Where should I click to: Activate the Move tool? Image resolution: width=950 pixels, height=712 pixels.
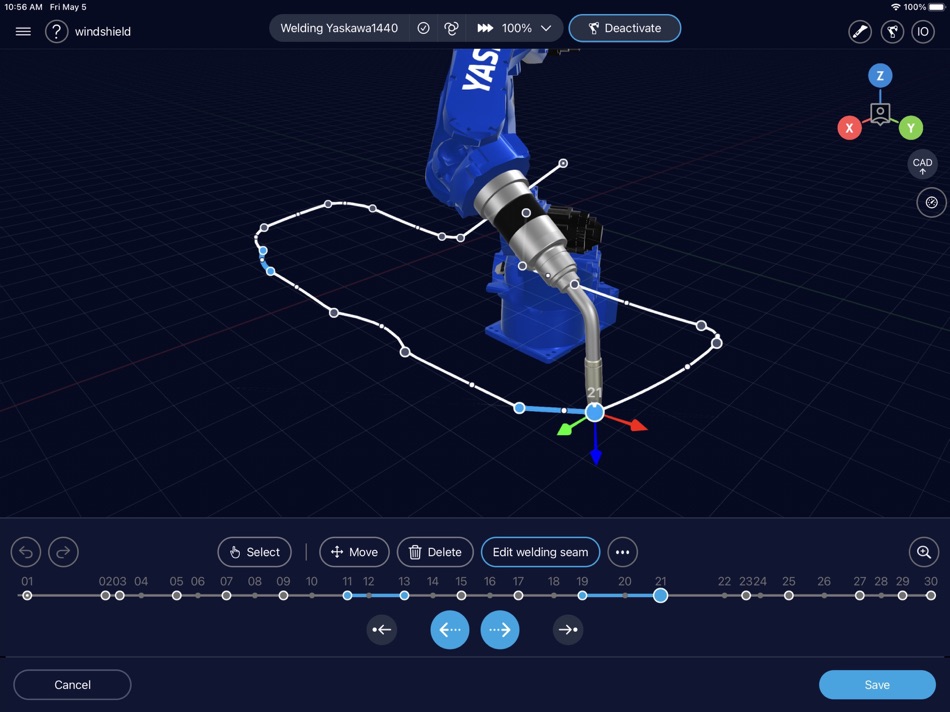pyautogui.click(x=354, y=552)
